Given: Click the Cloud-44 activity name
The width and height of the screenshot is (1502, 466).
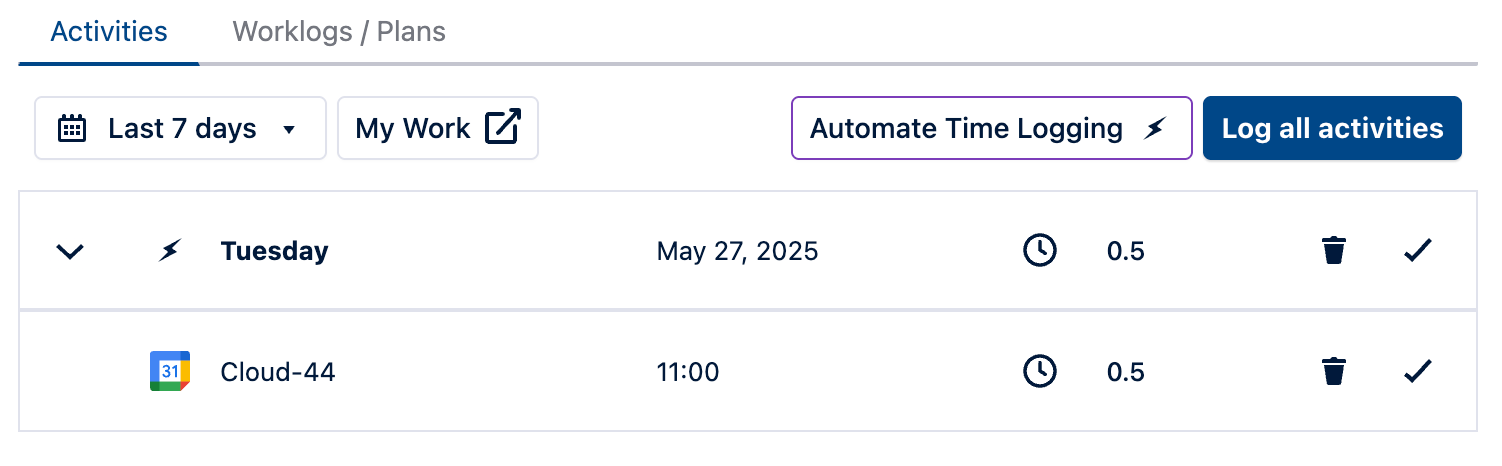Looking at the screenshot, I should tap(278, 372).
